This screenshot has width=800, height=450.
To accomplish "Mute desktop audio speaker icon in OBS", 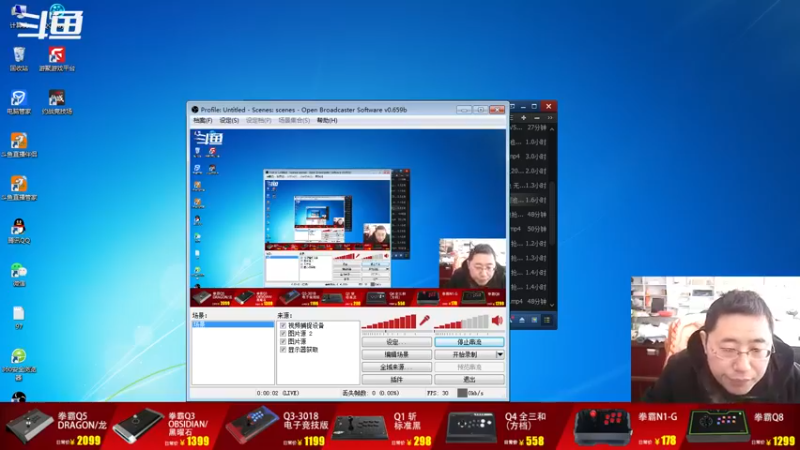I will pos(497,321).
